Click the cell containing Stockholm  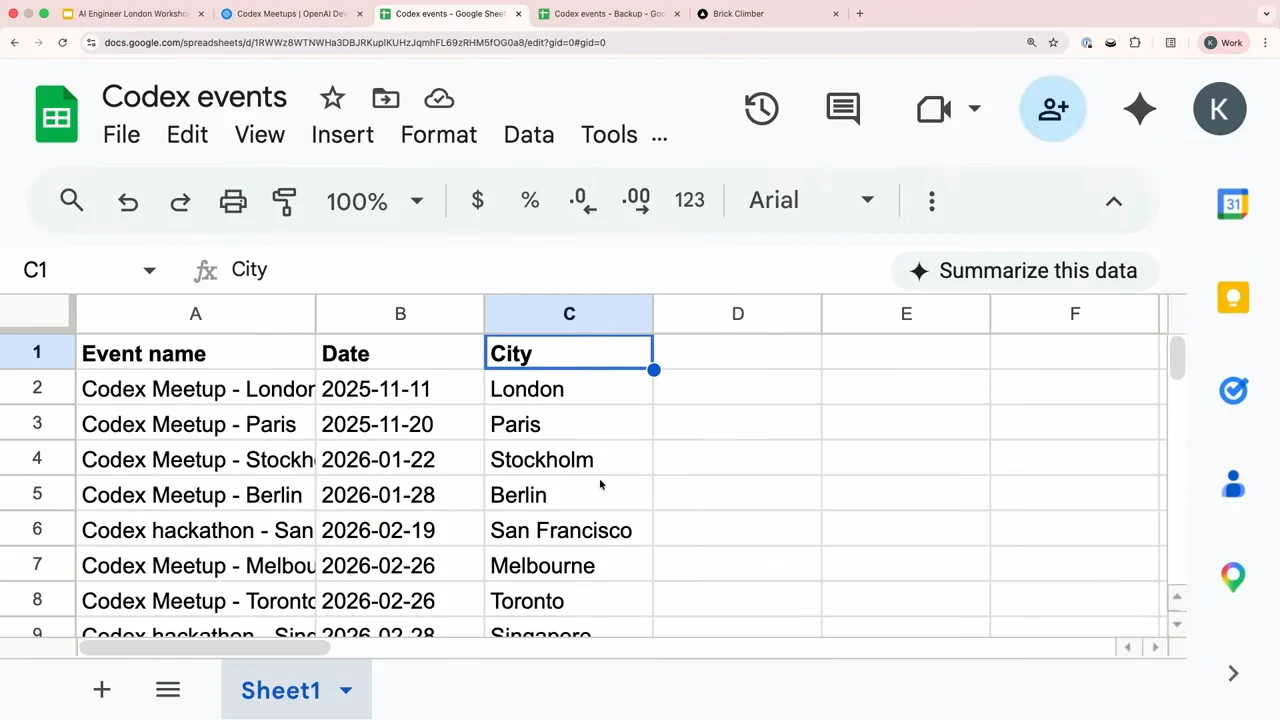coord(568,459)
